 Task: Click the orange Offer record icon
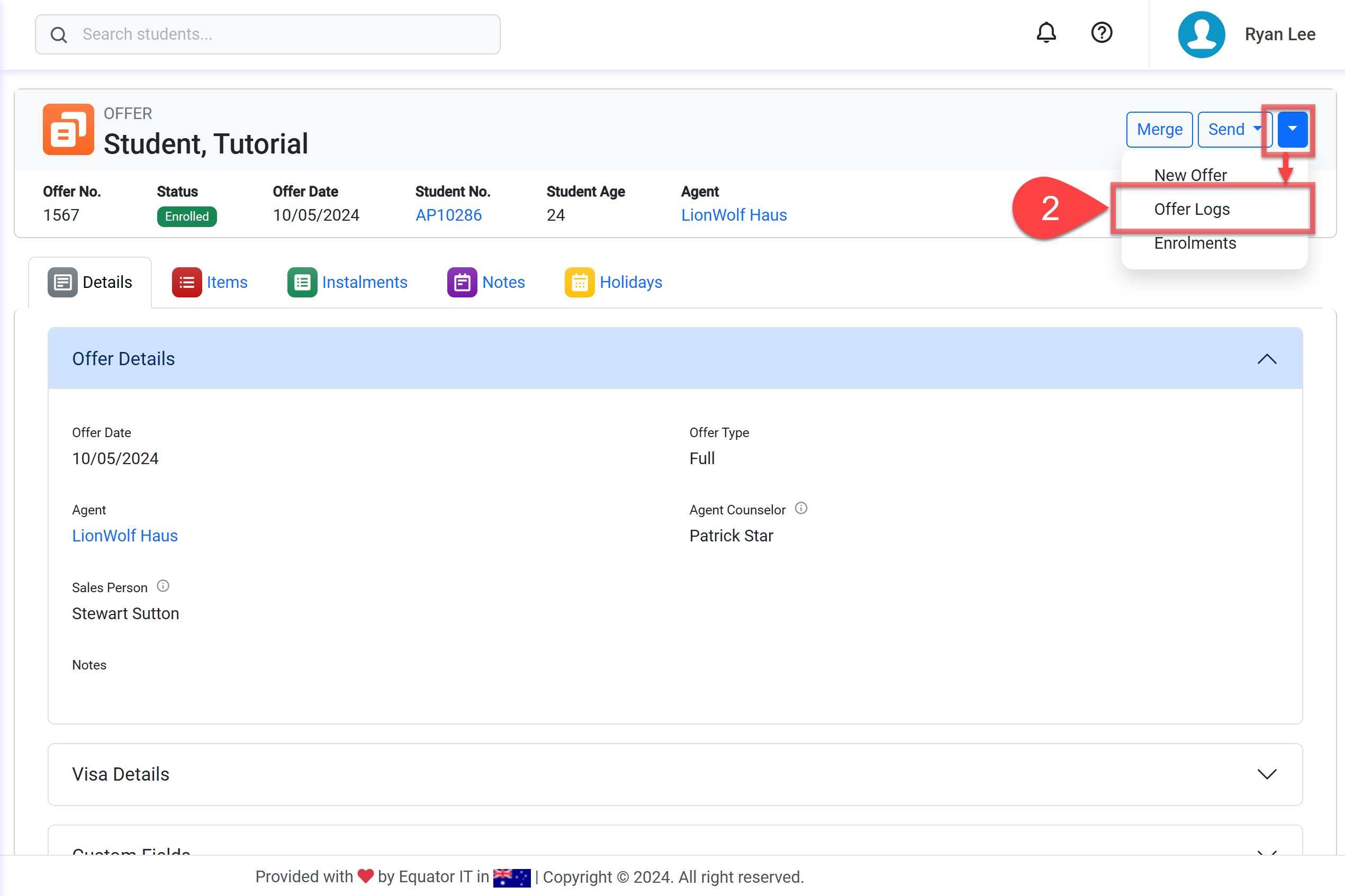(68, 129)
